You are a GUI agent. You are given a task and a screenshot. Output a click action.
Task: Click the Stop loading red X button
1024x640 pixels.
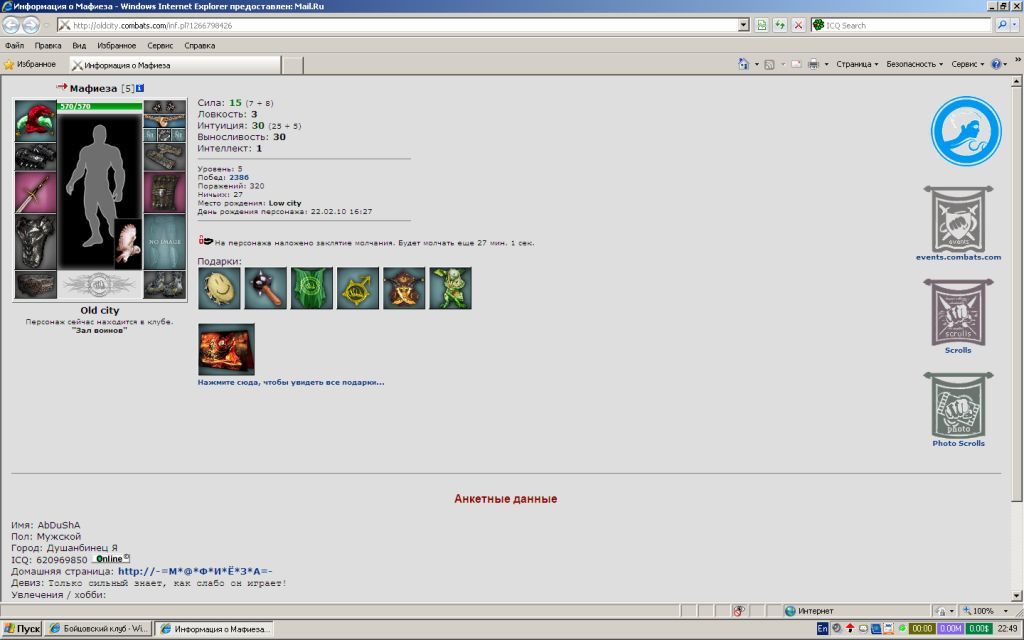pos(798,25)
